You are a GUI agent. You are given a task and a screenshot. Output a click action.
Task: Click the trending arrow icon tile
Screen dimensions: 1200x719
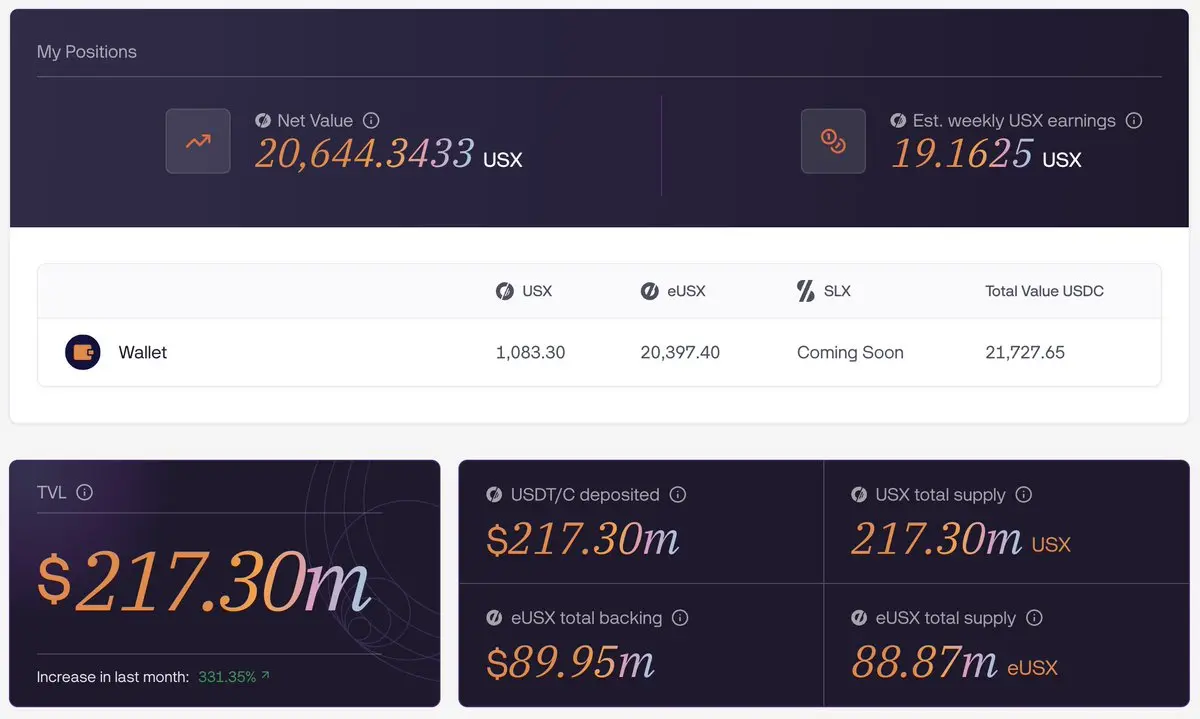198,141
